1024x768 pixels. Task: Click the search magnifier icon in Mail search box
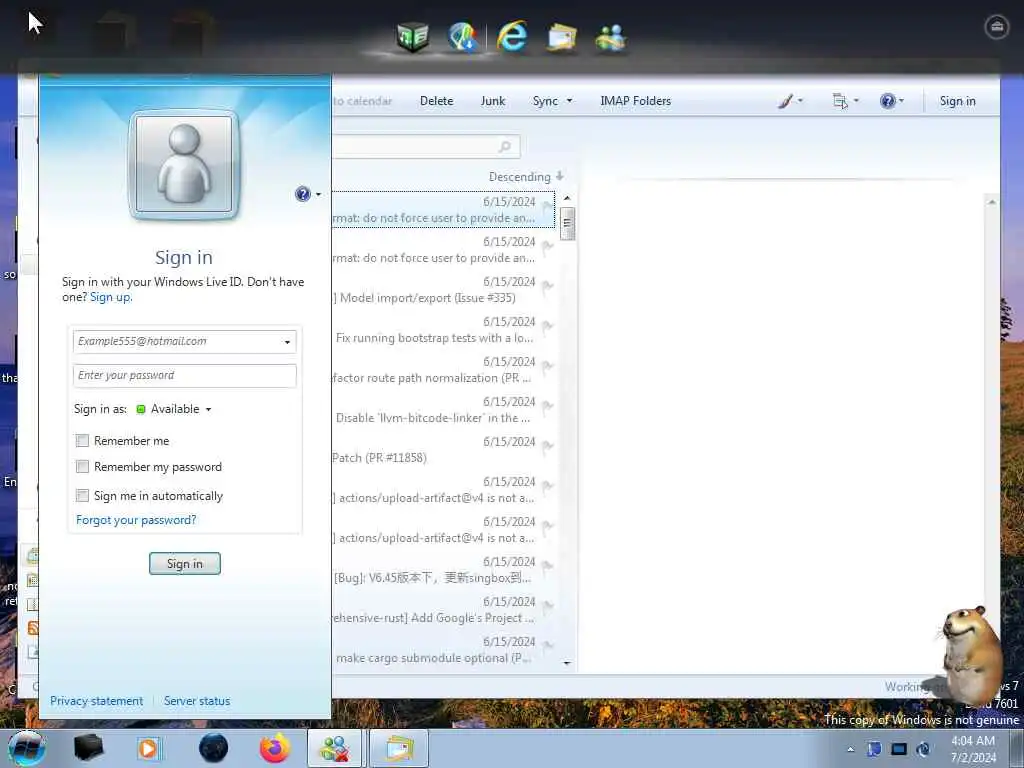tap(505, 146)
